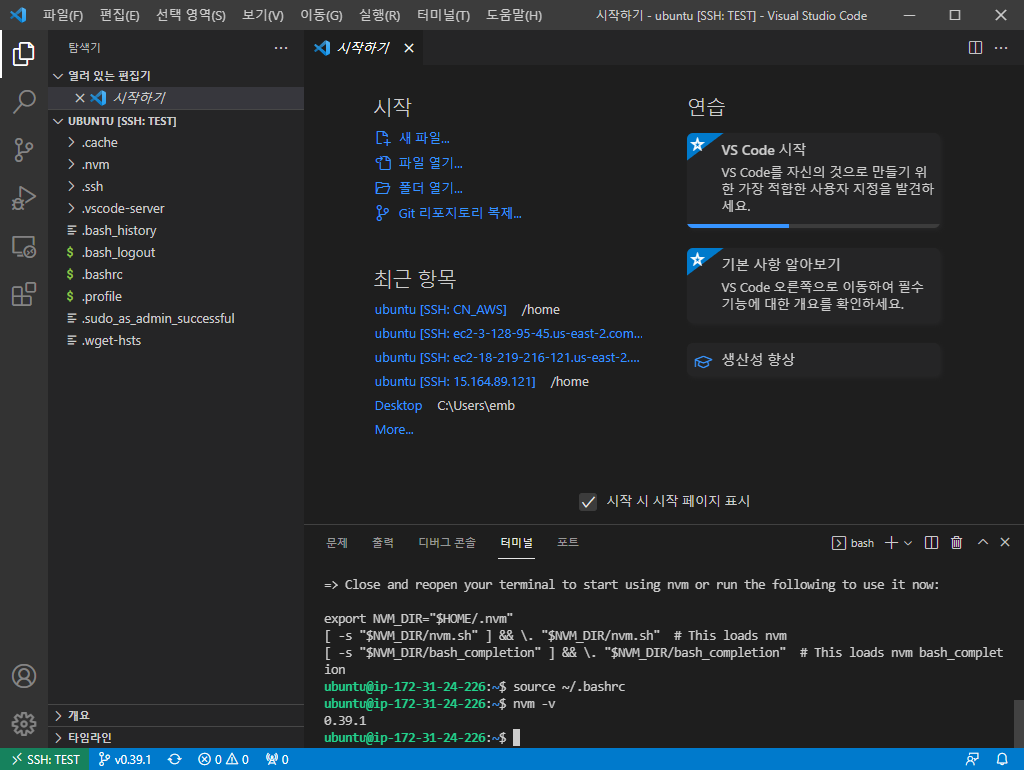The height and width of the screenshot is (770, 1024).
Task: Open recent ubuntu [SSH: CN_AWS]
Action: coord(440,310)
